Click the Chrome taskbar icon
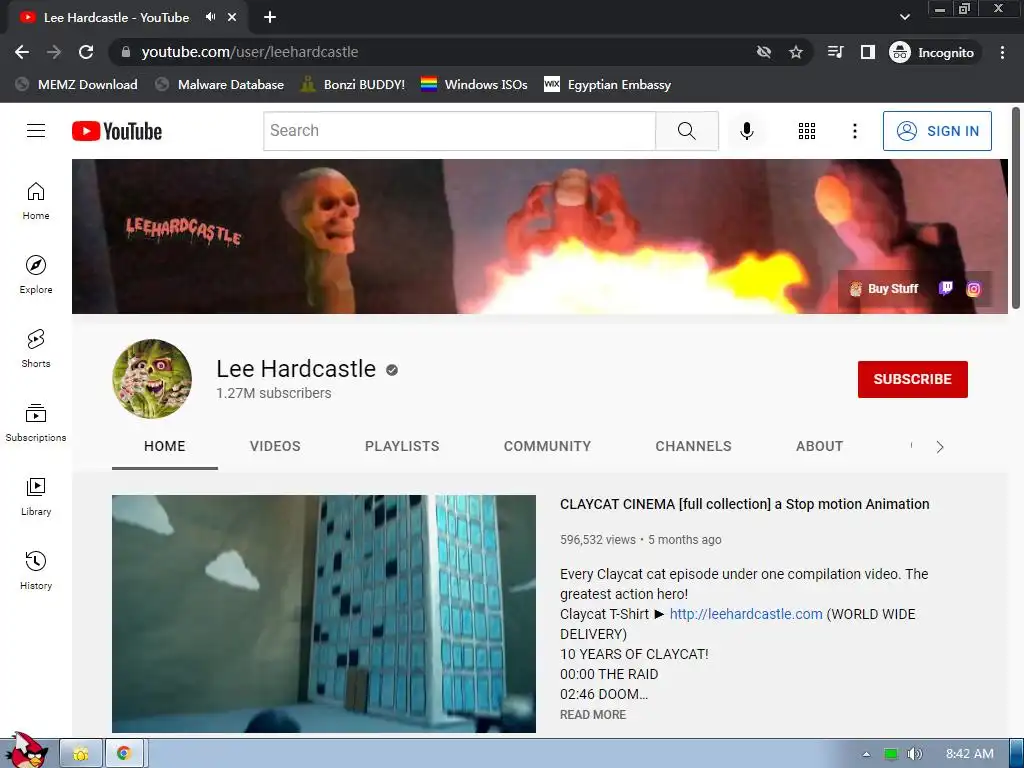 point(123,754)
